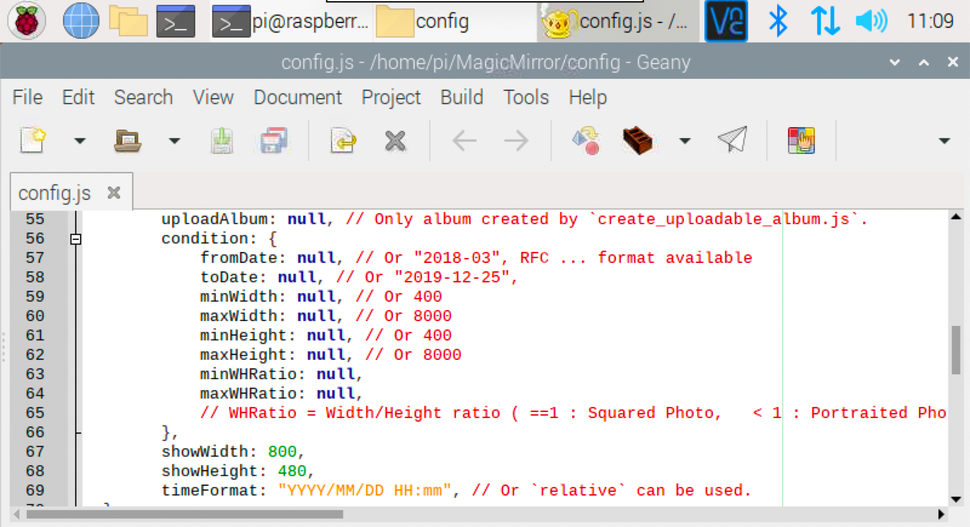Screen dimensions: 970x527
Task: Click the New file toolbar icon
Action: pos(33,141)
